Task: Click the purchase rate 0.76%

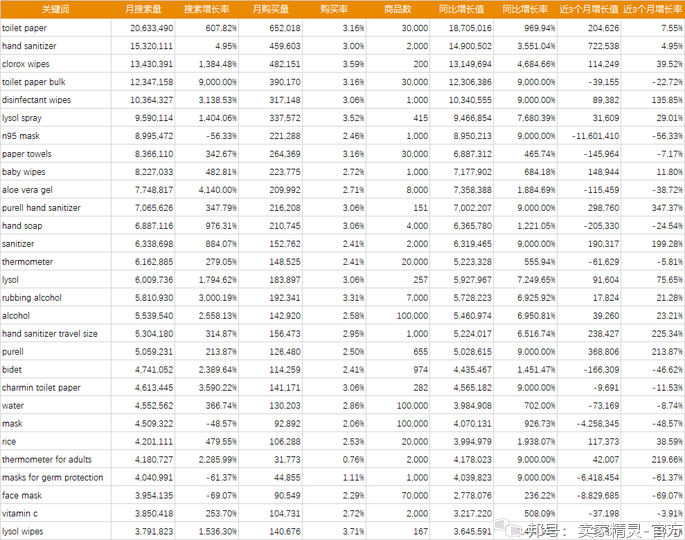Action: (353, 460)
